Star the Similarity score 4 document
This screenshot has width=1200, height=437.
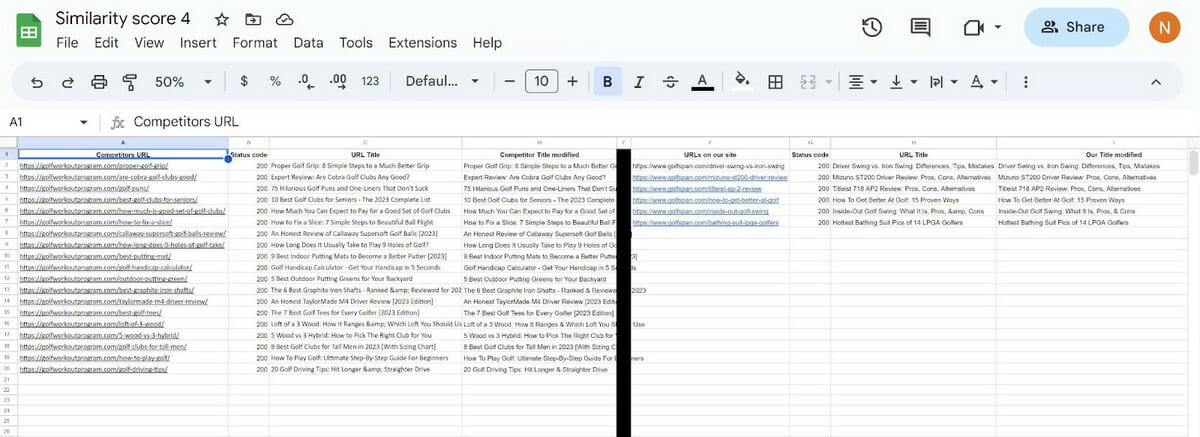click(x=222, y=20)
